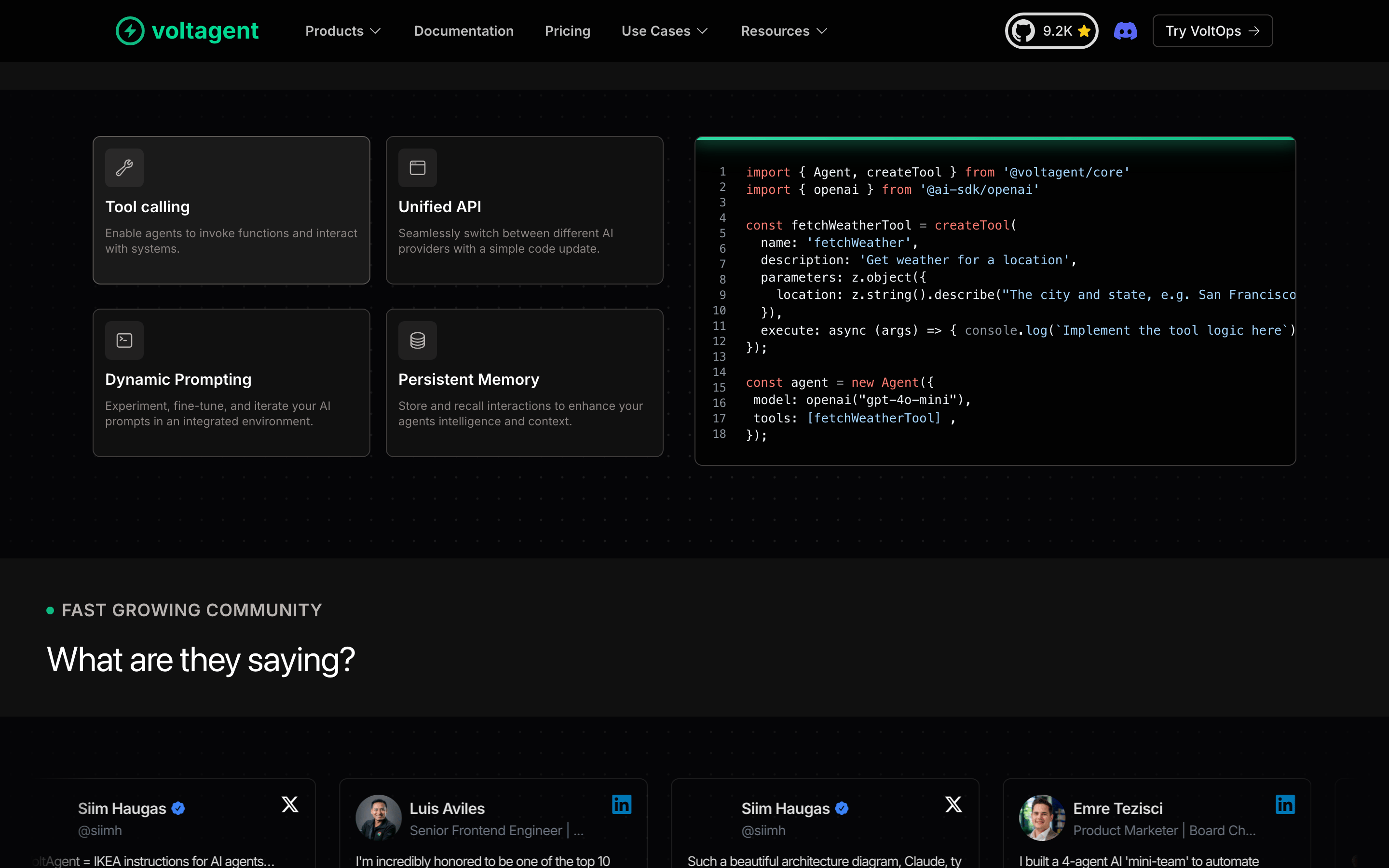This screenshot has height=868, width=1389.
Task: Click code line "name: 'fetchWeather'"
Action: (x=839, y=243)
